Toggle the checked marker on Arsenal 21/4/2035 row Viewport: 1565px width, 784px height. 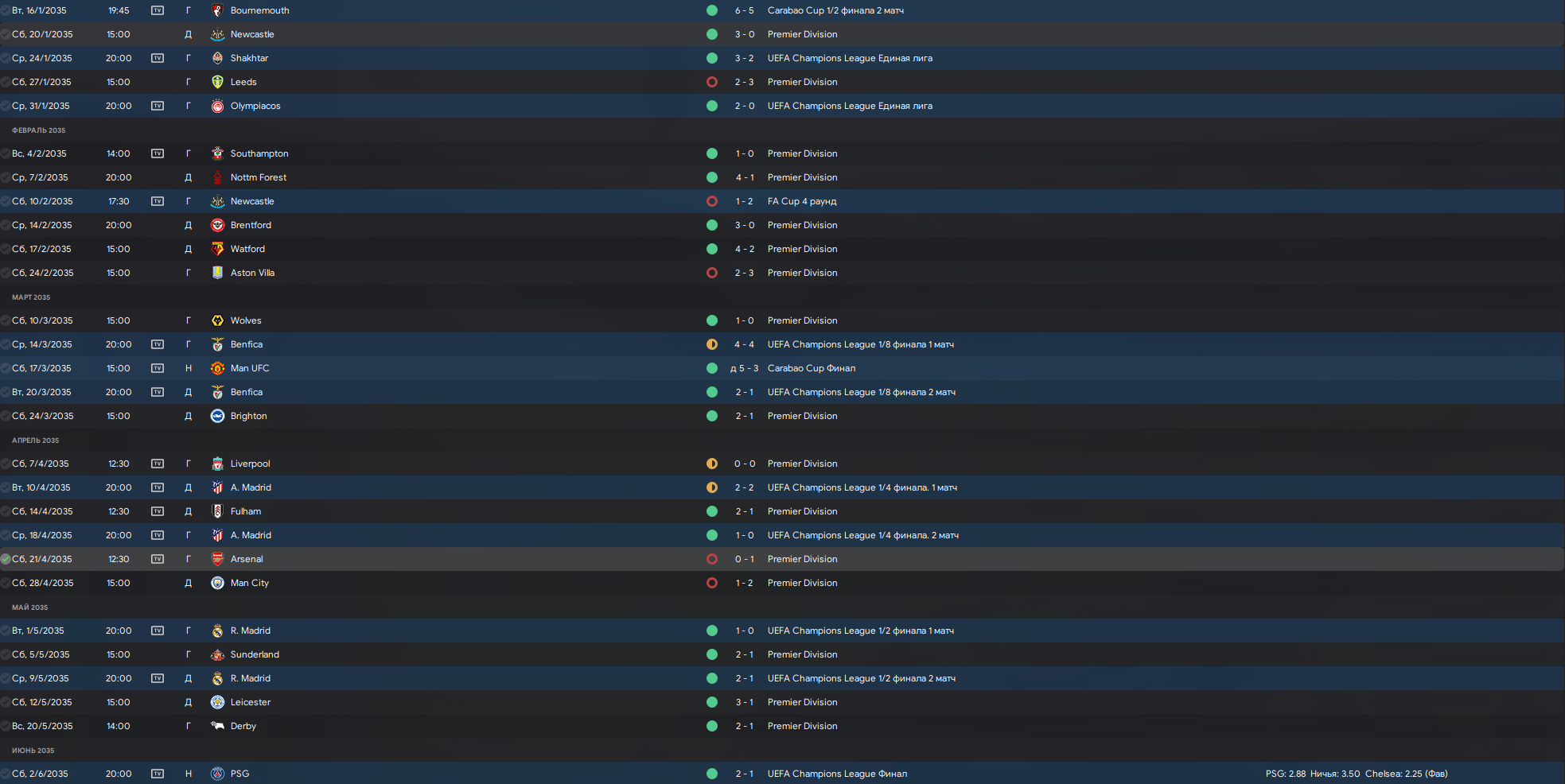(x=6, y=559)
